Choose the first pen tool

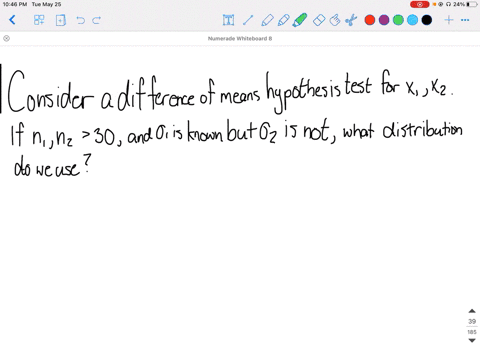coord(267,20)
